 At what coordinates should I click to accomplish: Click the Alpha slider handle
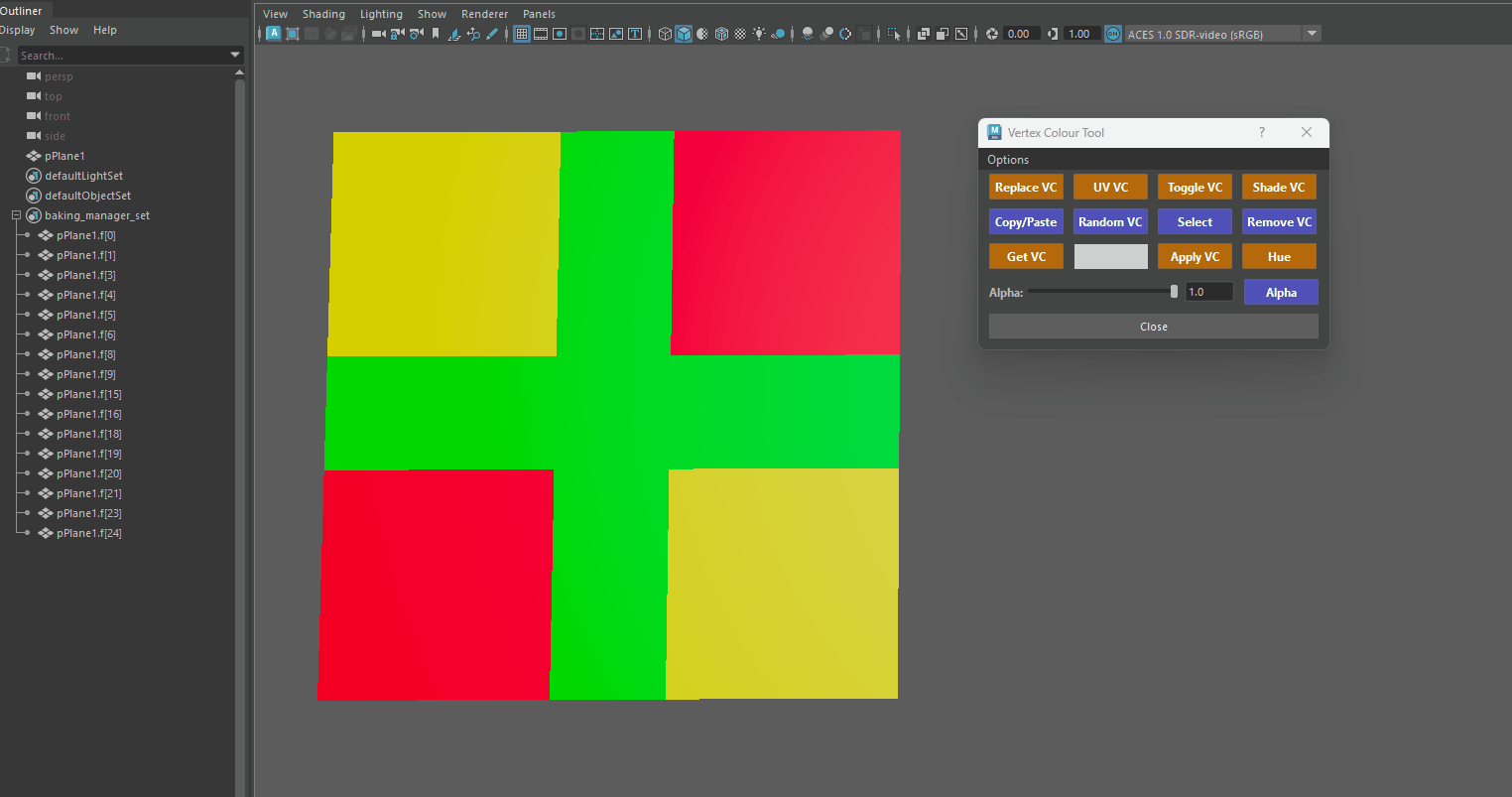click(x=1174, y=292)
